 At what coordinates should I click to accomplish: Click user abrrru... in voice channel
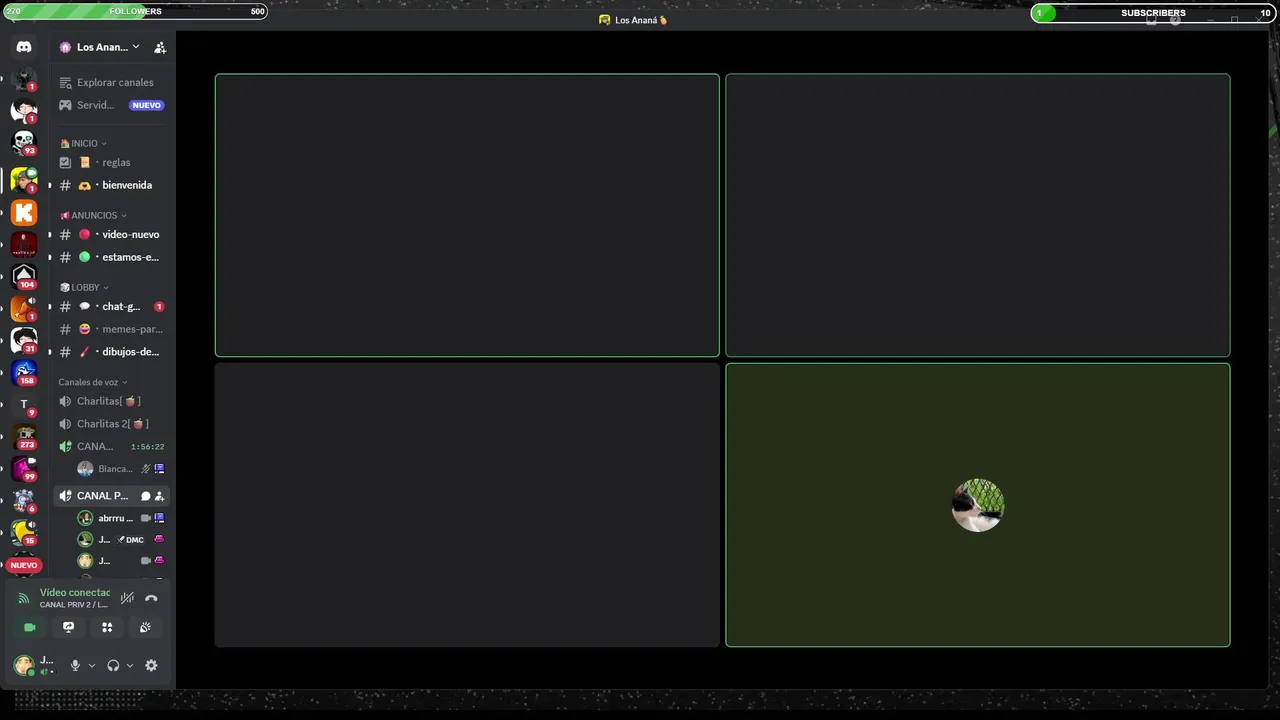tap(120, 518)
